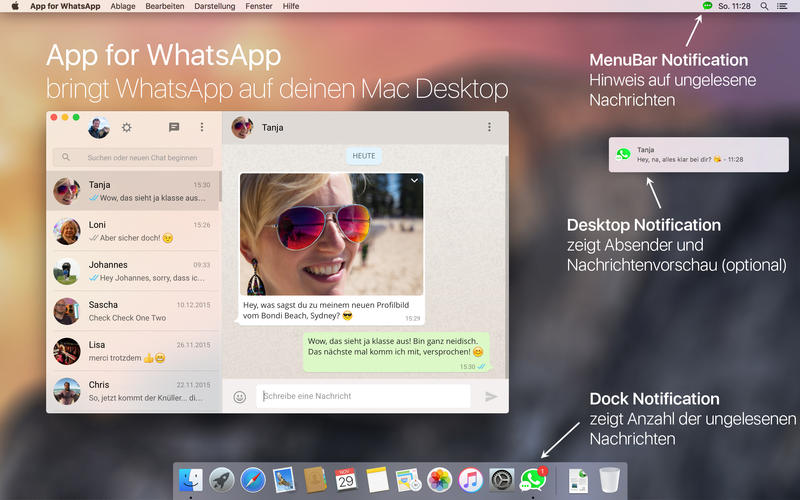800x500 pixels.
Task: Open the Trash in the Dock
Action: point(609,480)
